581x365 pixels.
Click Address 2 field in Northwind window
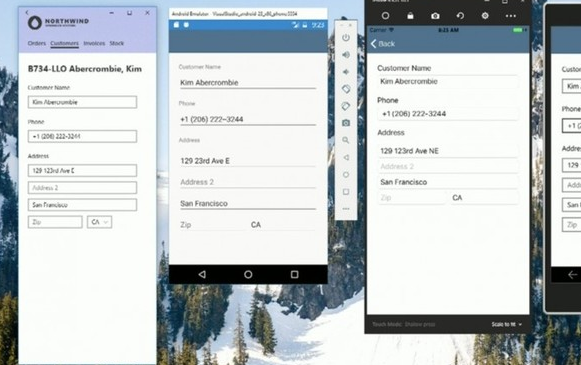coord(82,188)
